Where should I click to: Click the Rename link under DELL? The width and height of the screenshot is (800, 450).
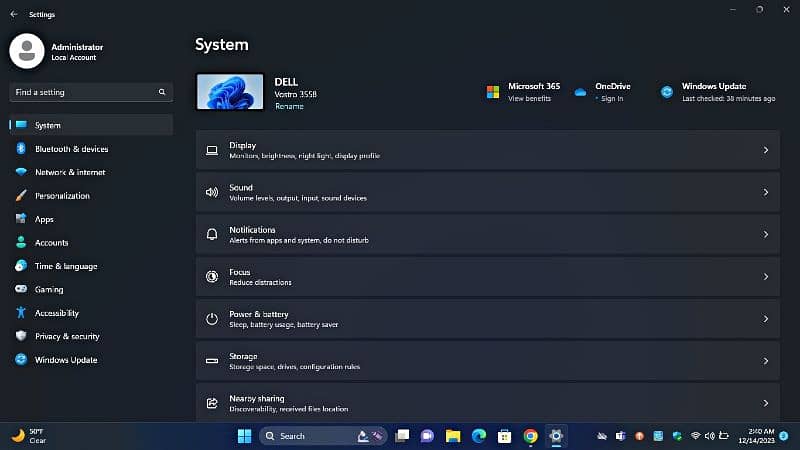coord(289,106)
